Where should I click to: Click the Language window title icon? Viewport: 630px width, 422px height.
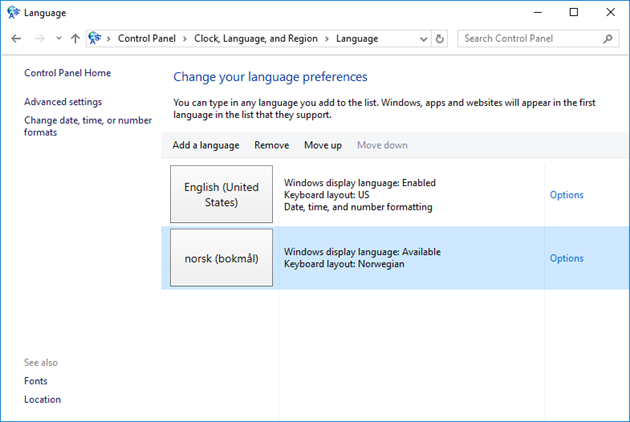13,12
